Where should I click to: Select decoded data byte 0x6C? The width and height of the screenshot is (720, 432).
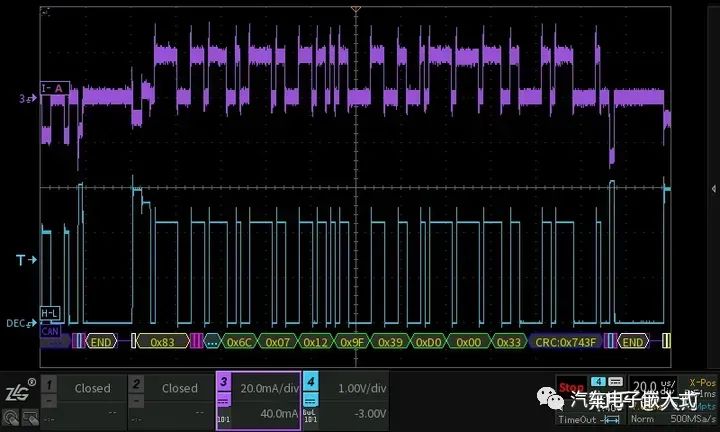tap(239, 342)
